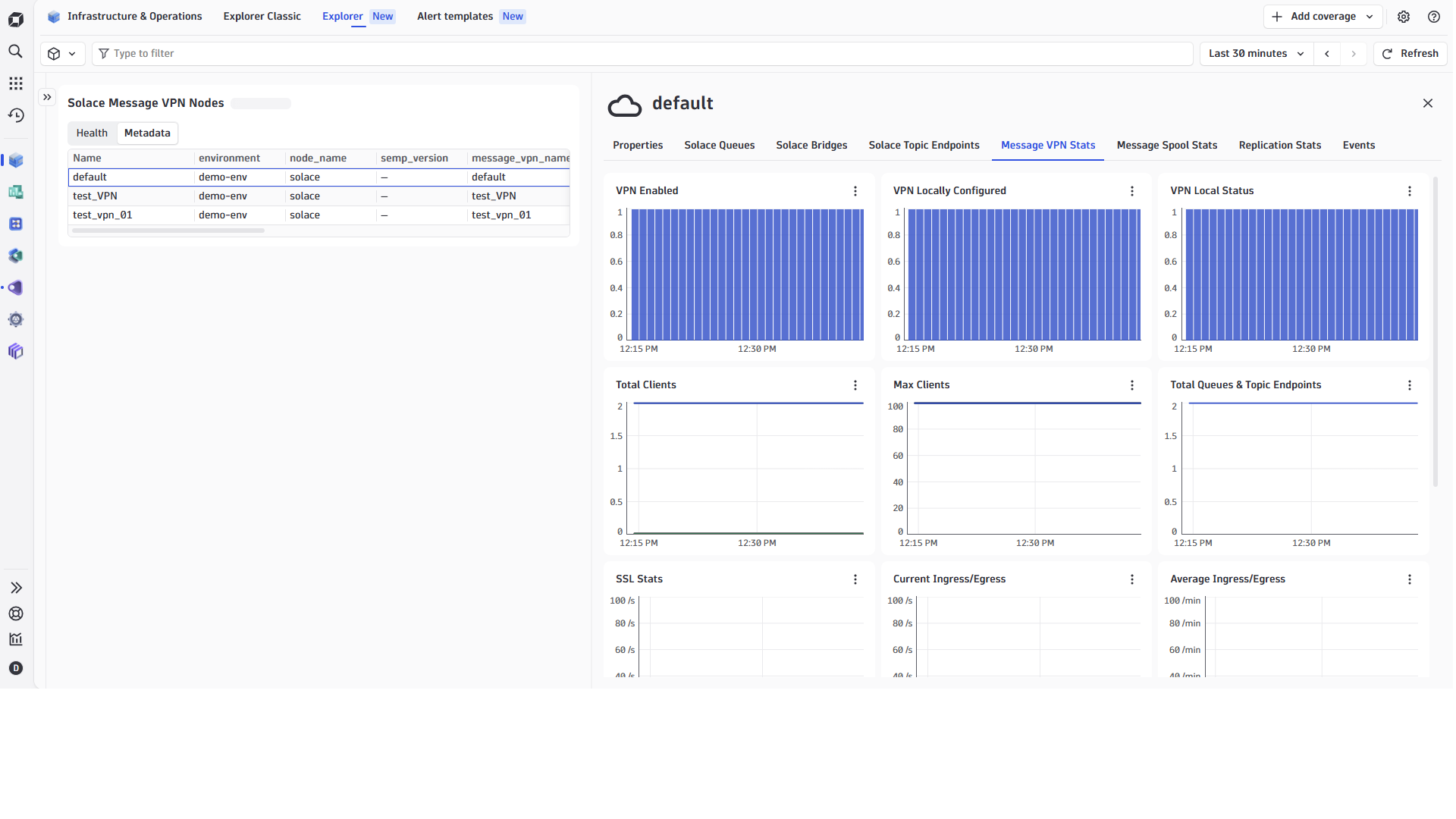
Task: Open the Explorer New tab
Action: pyautogui.click(x=358, y=17)
